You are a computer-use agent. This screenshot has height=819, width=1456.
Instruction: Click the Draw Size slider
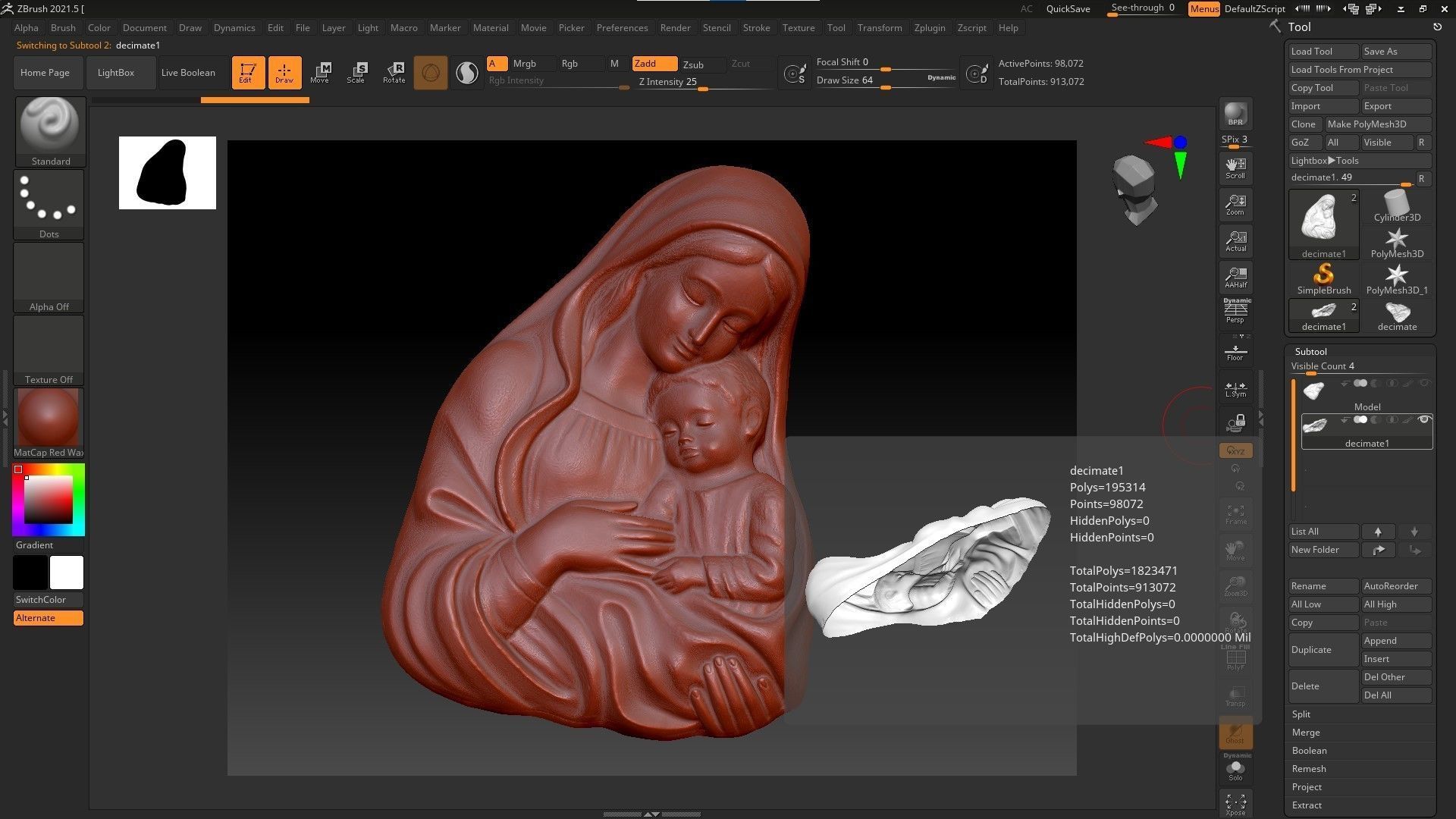886,80
